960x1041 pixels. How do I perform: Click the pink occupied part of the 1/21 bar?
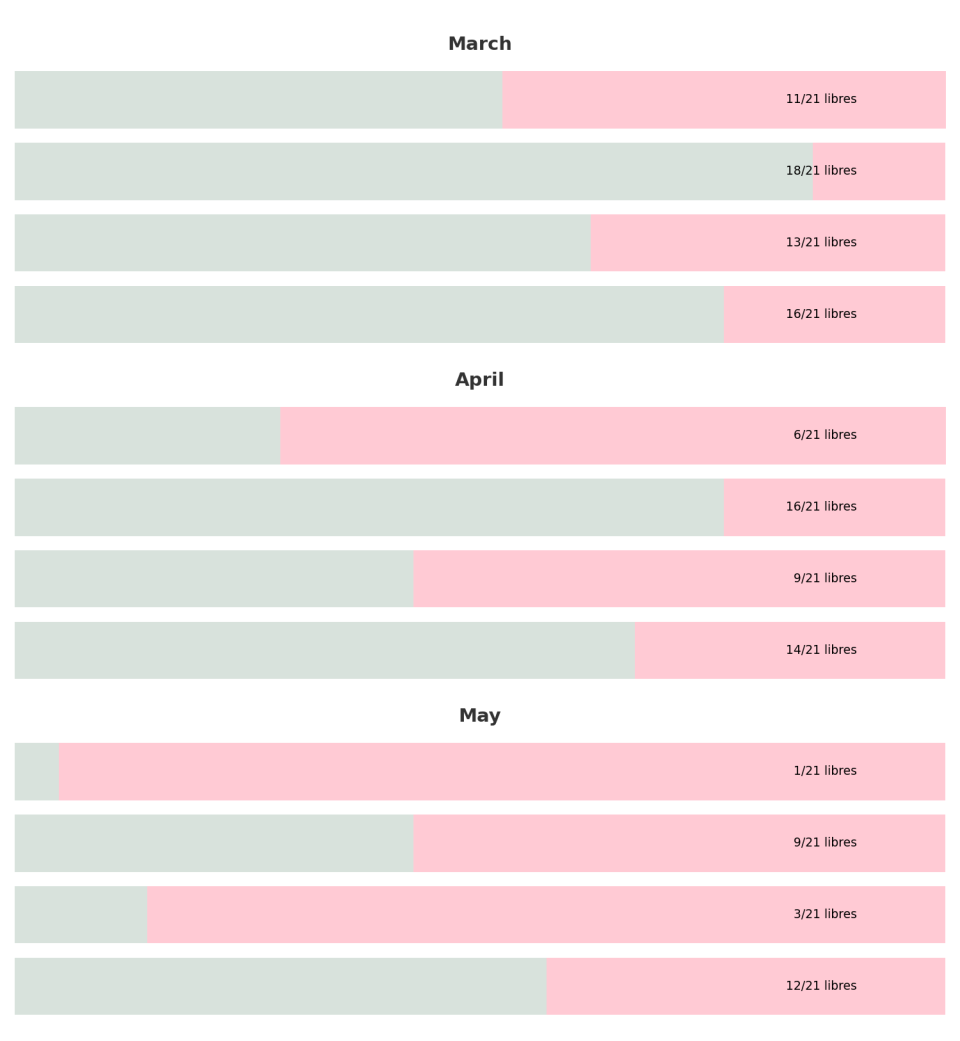502,771
